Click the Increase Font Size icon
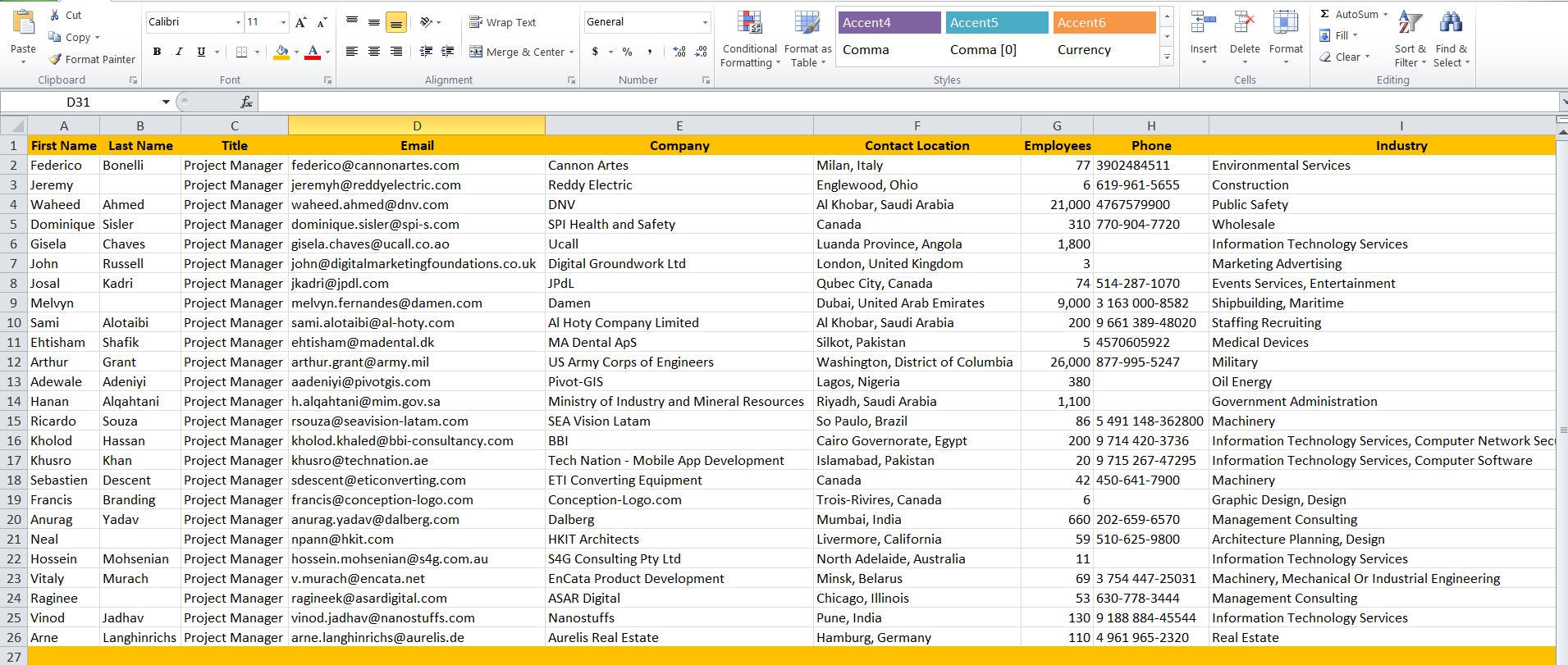This screenshot has height=665, width=1568. [x=301, y=22]
